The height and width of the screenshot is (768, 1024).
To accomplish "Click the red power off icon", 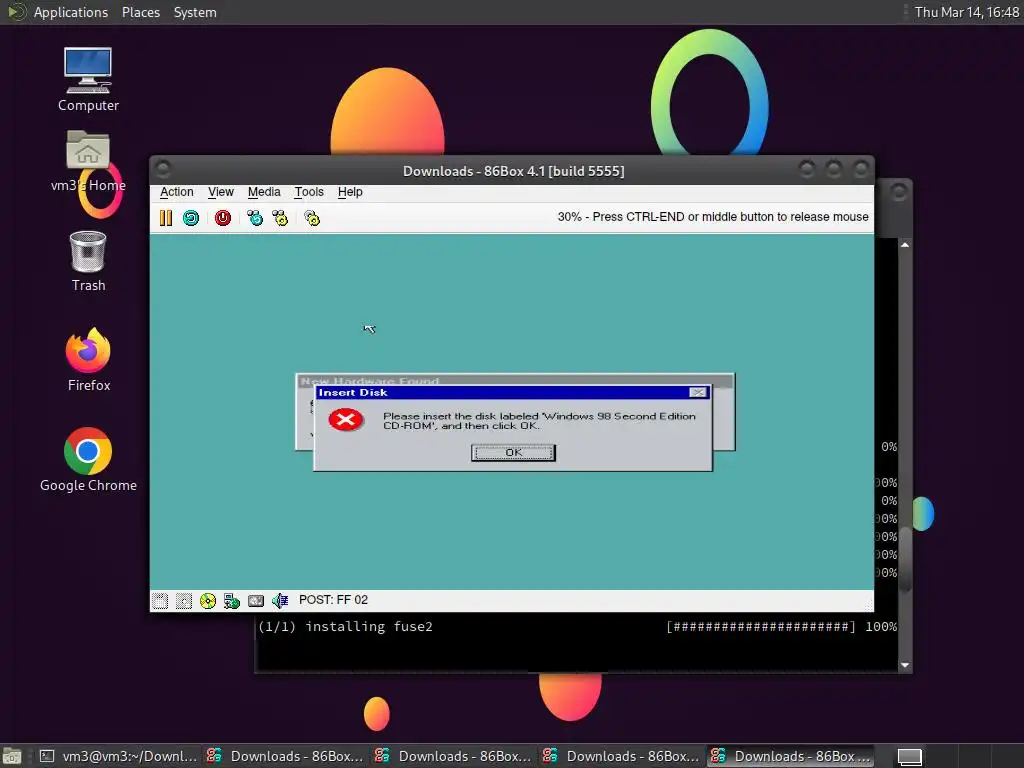I will (223, 218).
